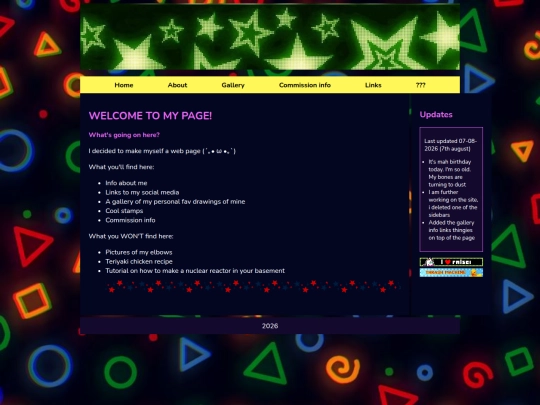Open the Home nav link
This screenshot has width=540, height=405.
click(x=124, y=85)
